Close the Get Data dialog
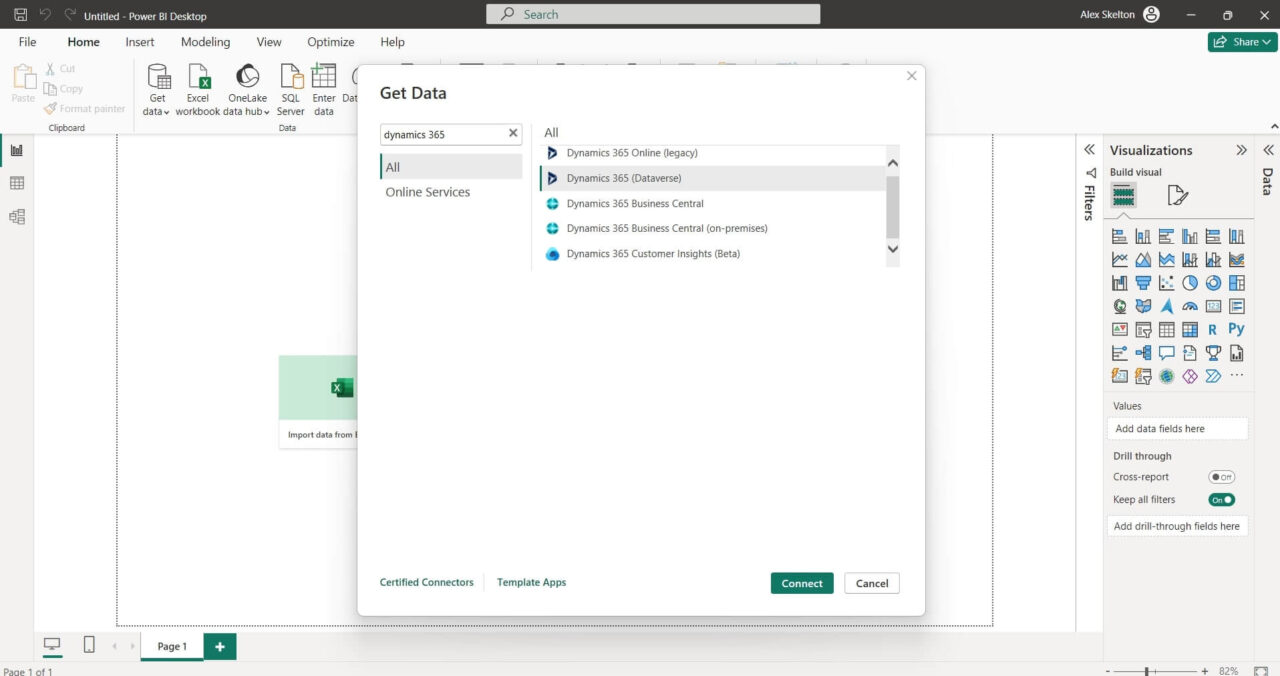The image size is (1280, 676). click(x=911, y=76)
